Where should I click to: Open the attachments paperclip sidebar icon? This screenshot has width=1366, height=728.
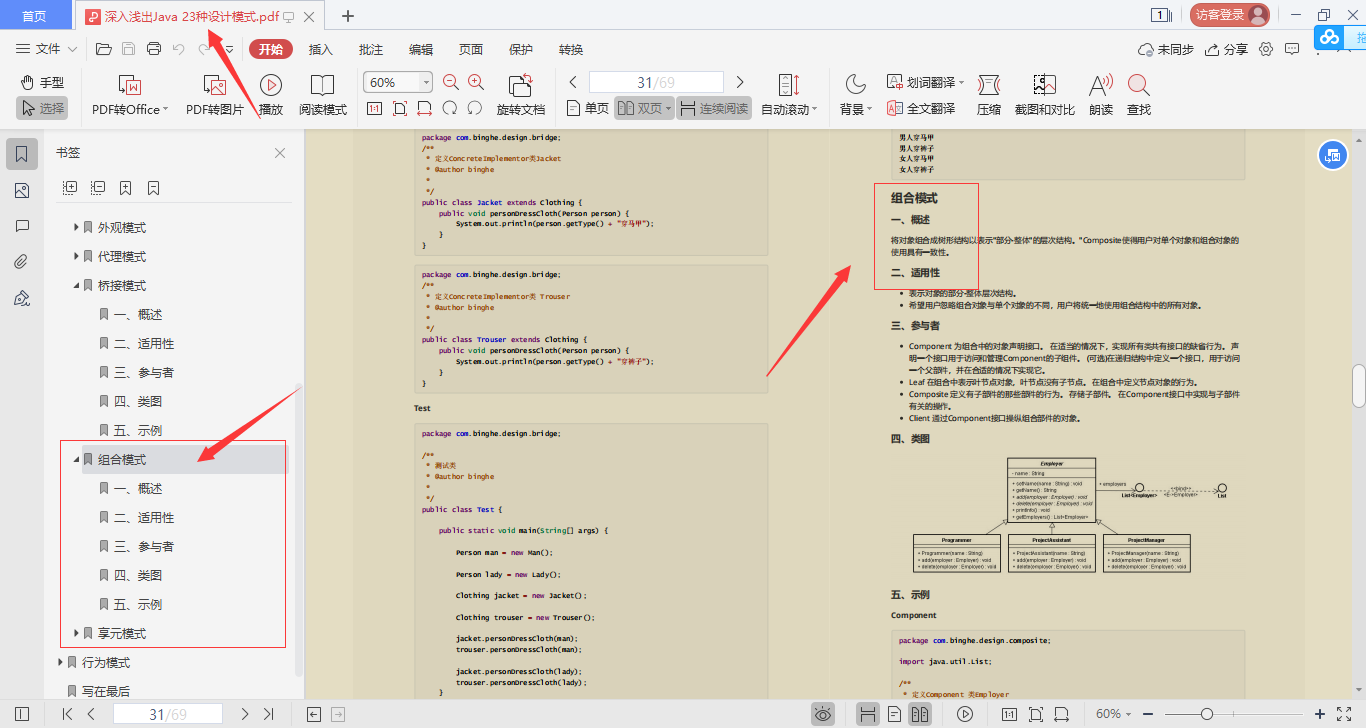[x=22, y=262]
